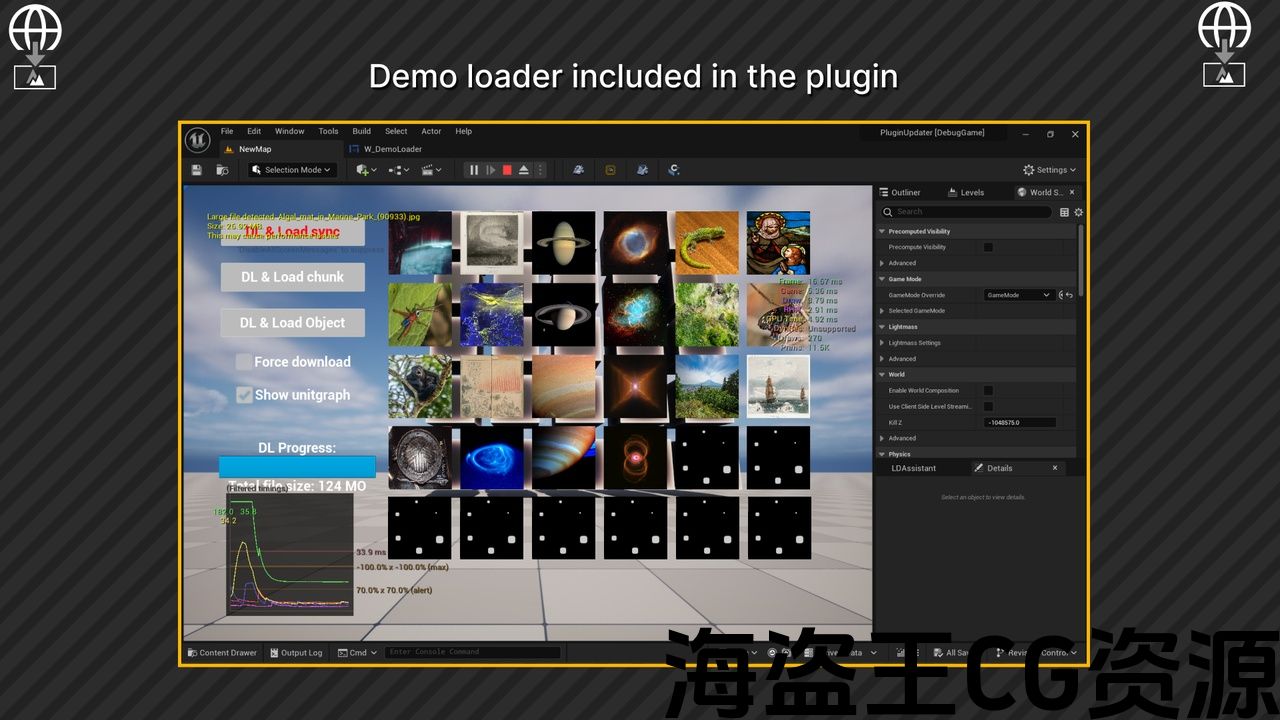
Task: Expand the Lightmass Settings section
Action: click(882, 343)
